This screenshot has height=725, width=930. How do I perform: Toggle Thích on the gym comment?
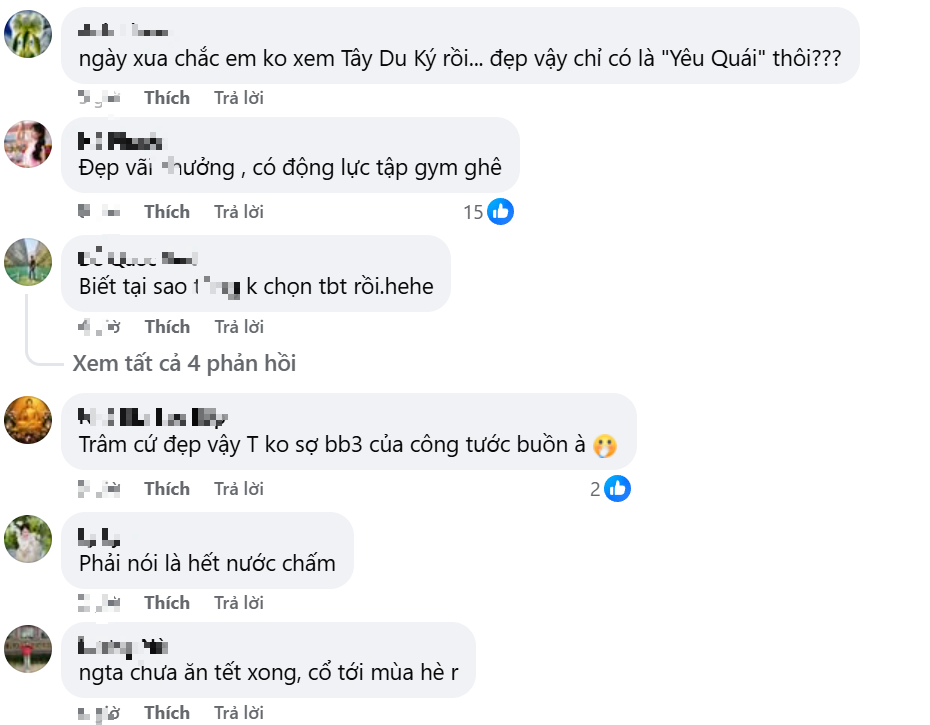167,211
